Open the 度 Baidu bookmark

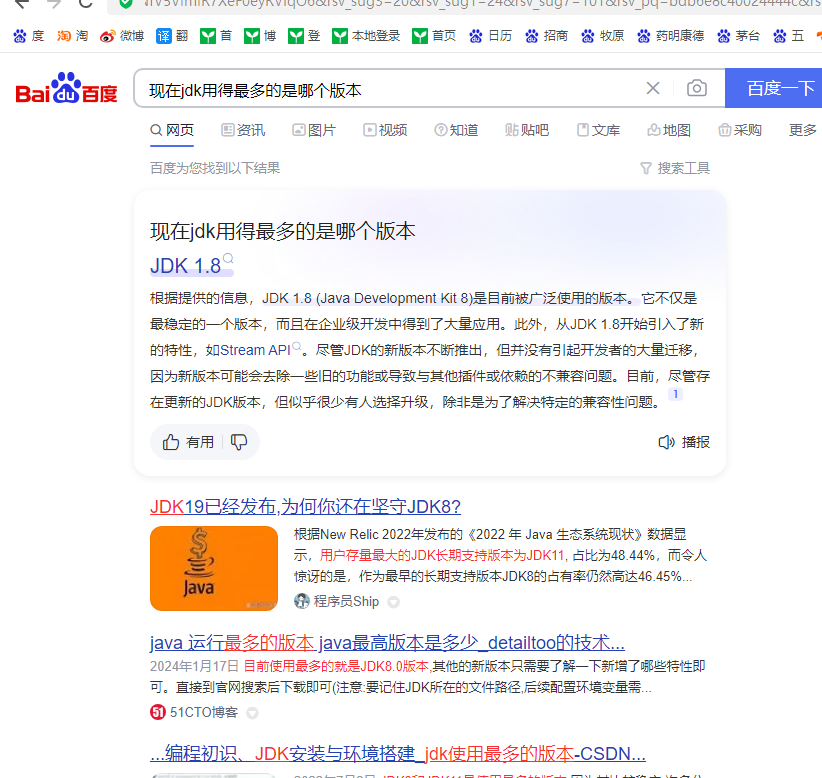pyautogui.click(x=29, y=36)
